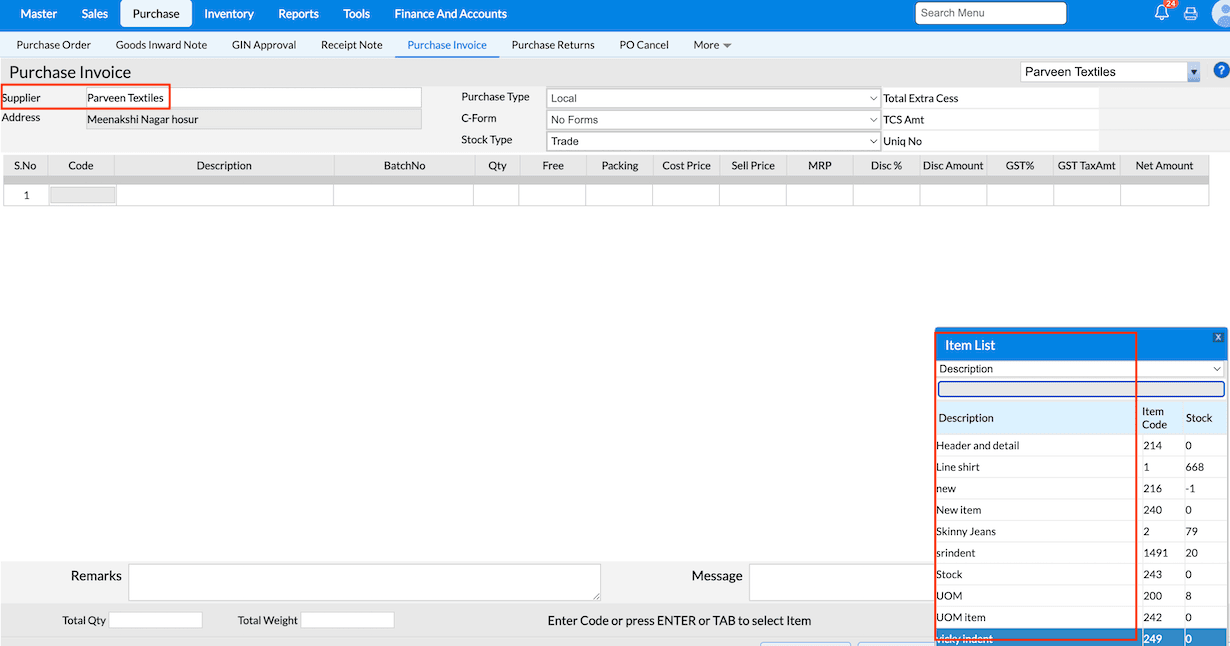Switch to GIN Approval tab
Screen dimensions: 1230x646
pyautogui.click(x=264, y=45)
